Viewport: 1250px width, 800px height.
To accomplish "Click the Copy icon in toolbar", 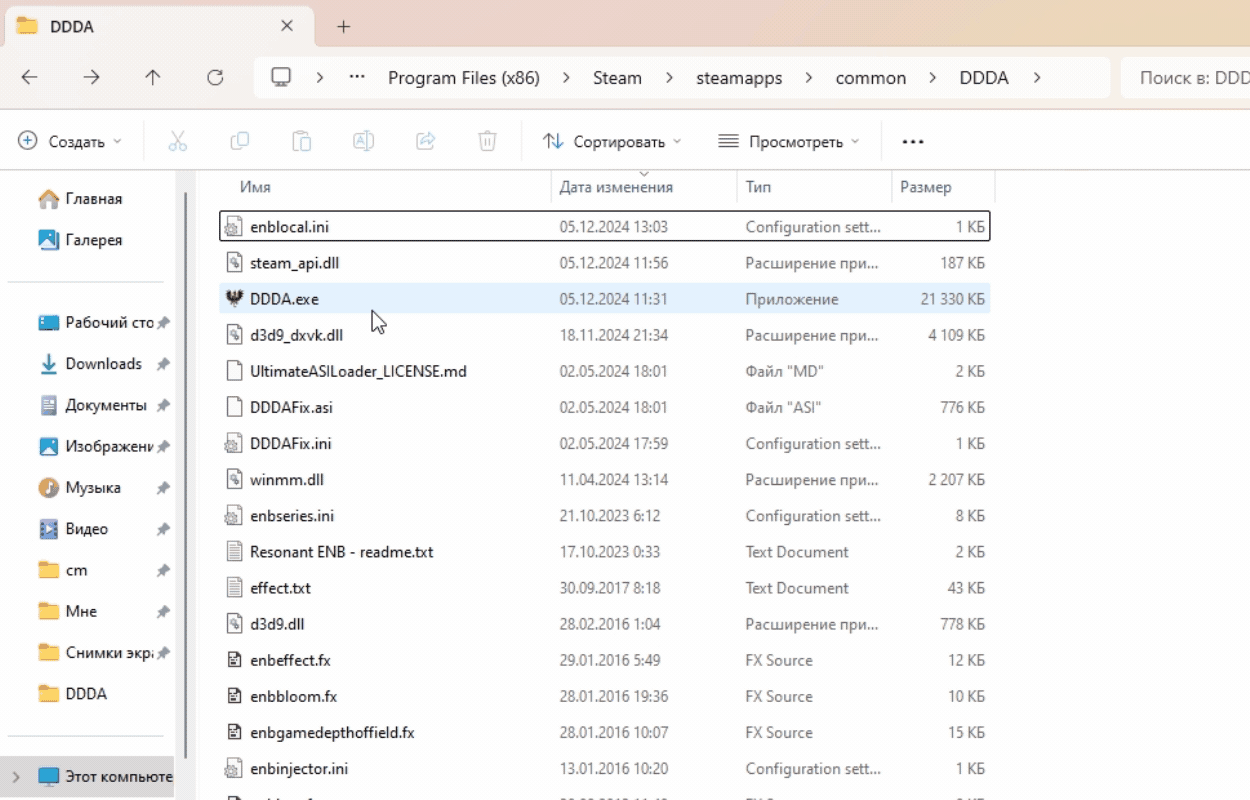I will (240, 141).
